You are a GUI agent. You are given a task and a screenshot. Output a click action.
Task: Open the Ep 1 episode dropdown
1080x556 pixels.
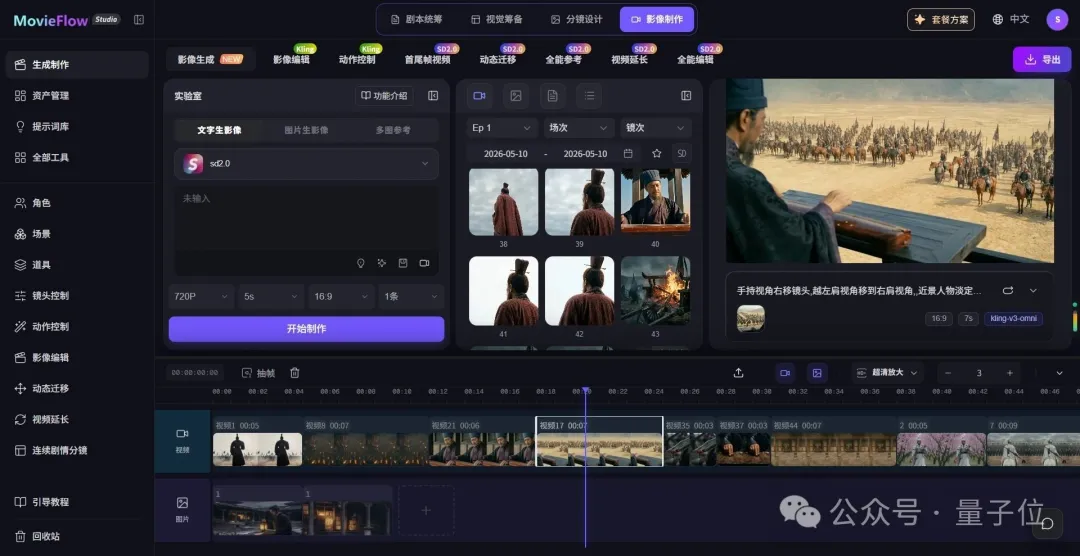pyautogui.click(x=503, y=128)
